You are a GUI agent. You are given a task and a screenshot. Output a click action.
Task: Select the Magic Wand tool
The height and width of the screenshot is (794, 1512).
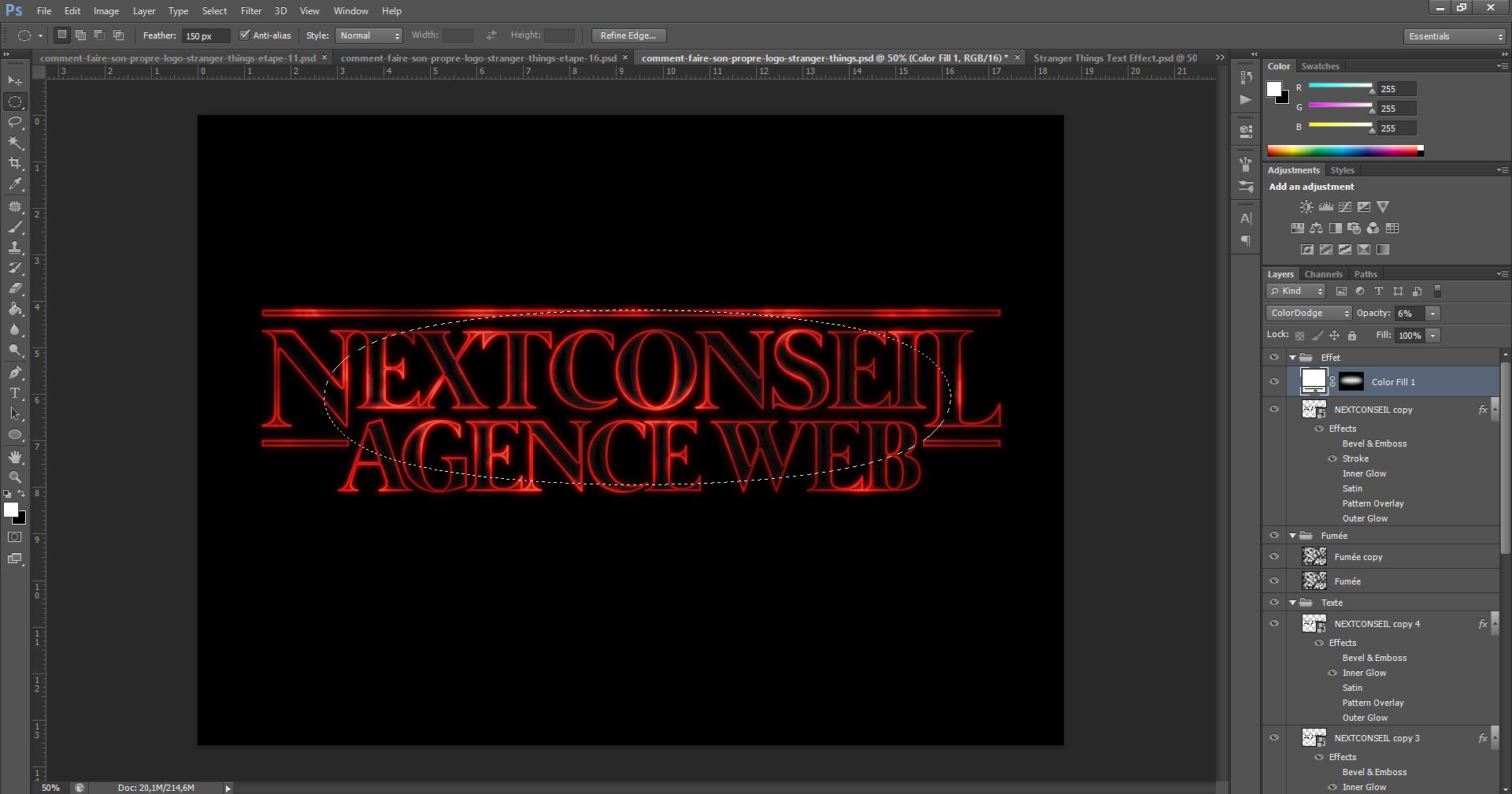point(15,143)
